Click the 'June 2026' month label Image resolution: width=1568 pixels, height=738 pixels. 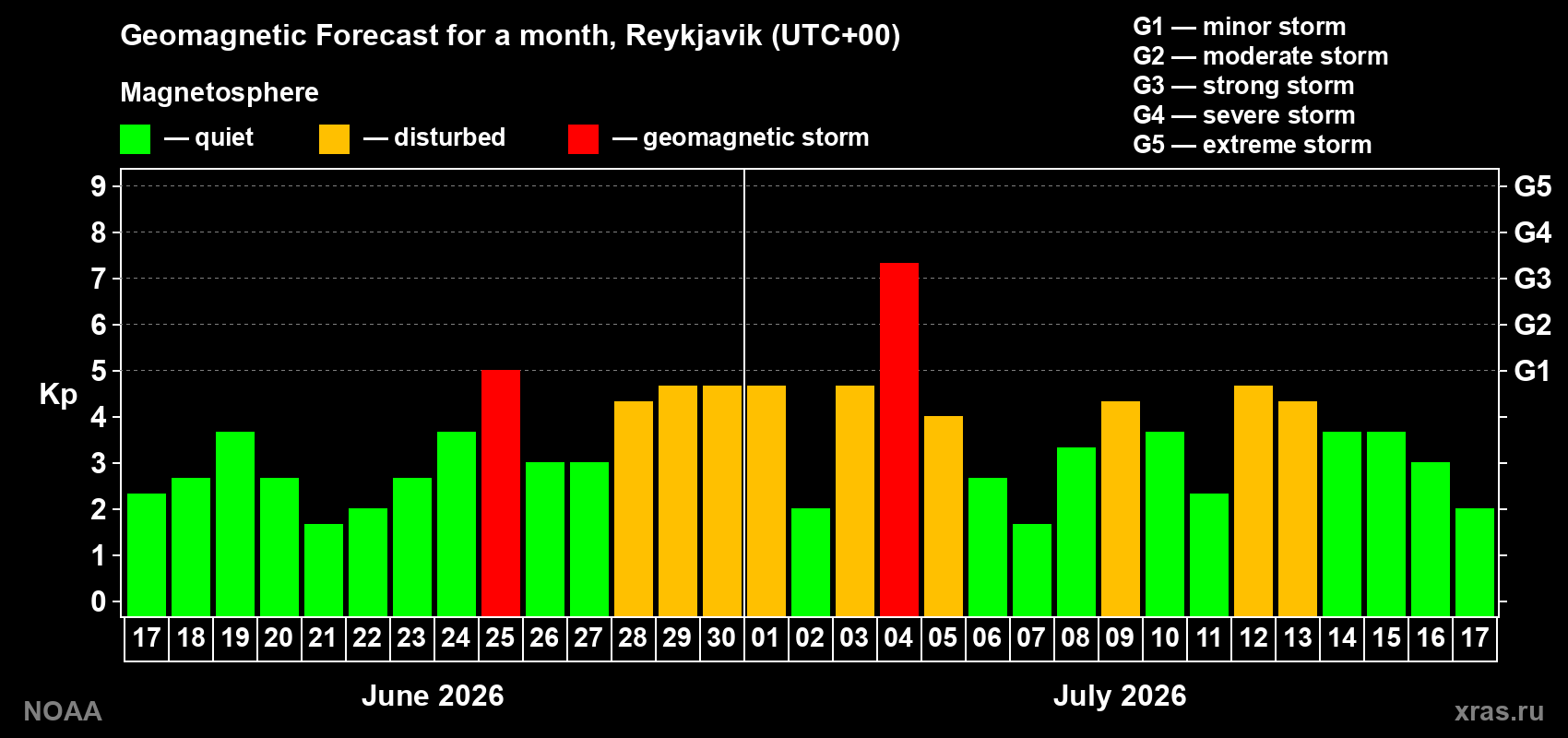coord(433,696)
